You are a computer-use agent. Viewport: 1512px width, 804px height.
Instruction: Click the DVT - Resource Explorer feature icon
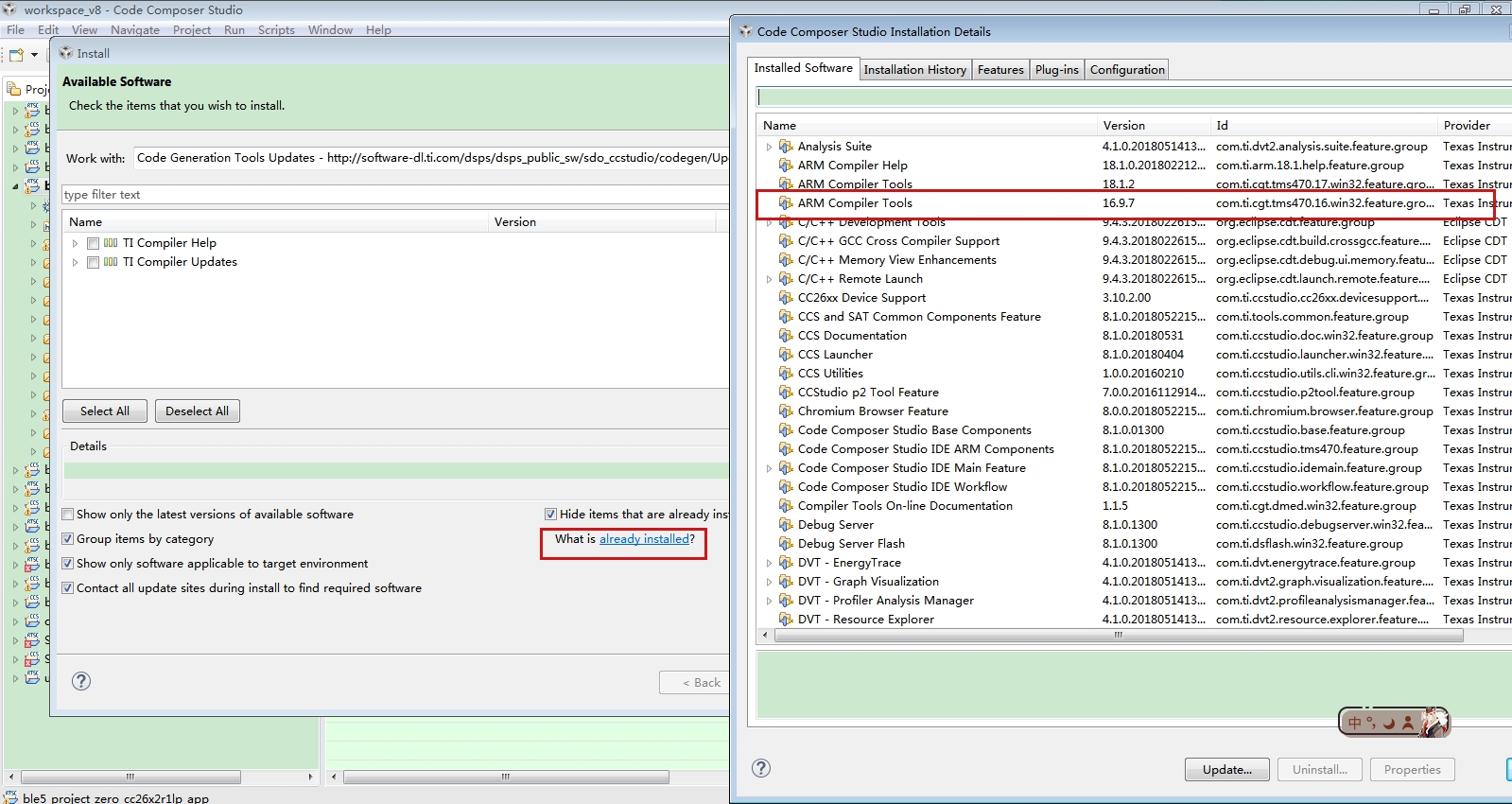[x=786, y=620]
